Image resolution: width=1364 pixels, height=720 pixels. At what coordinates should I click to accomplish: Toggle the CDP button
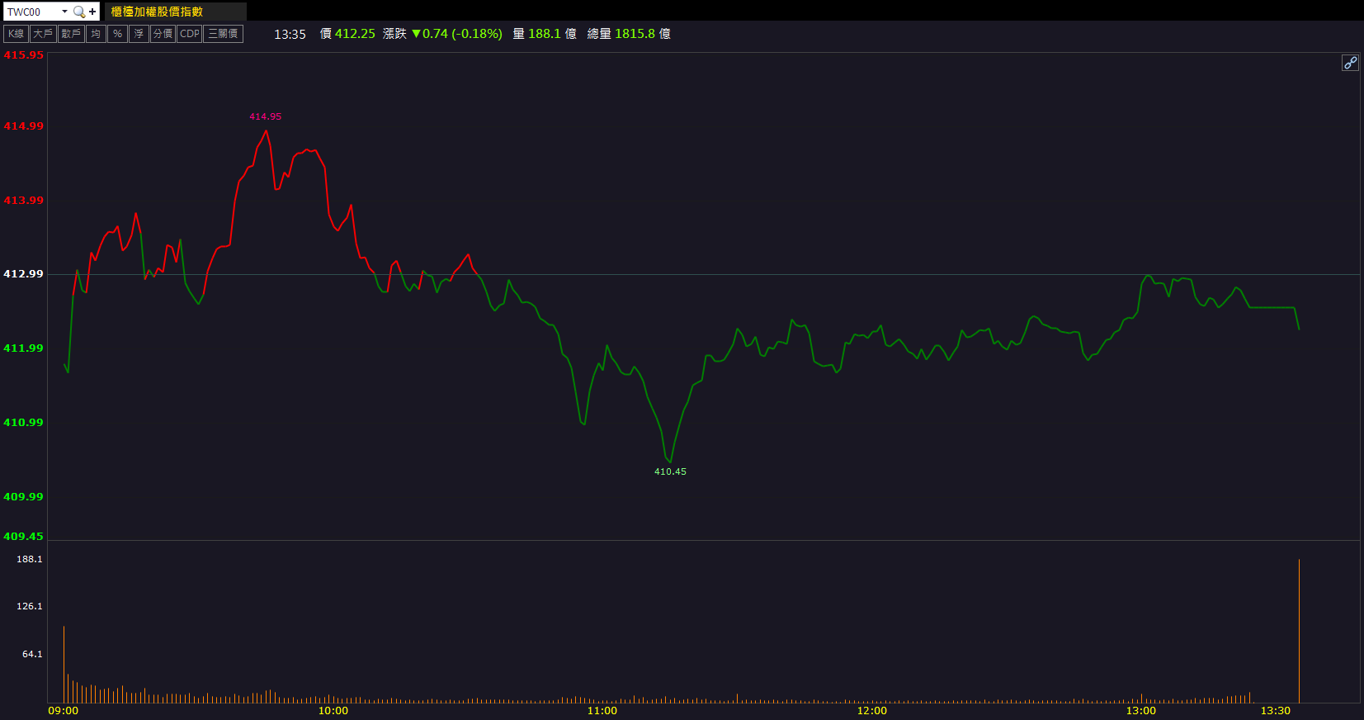[x=190, y=34]
